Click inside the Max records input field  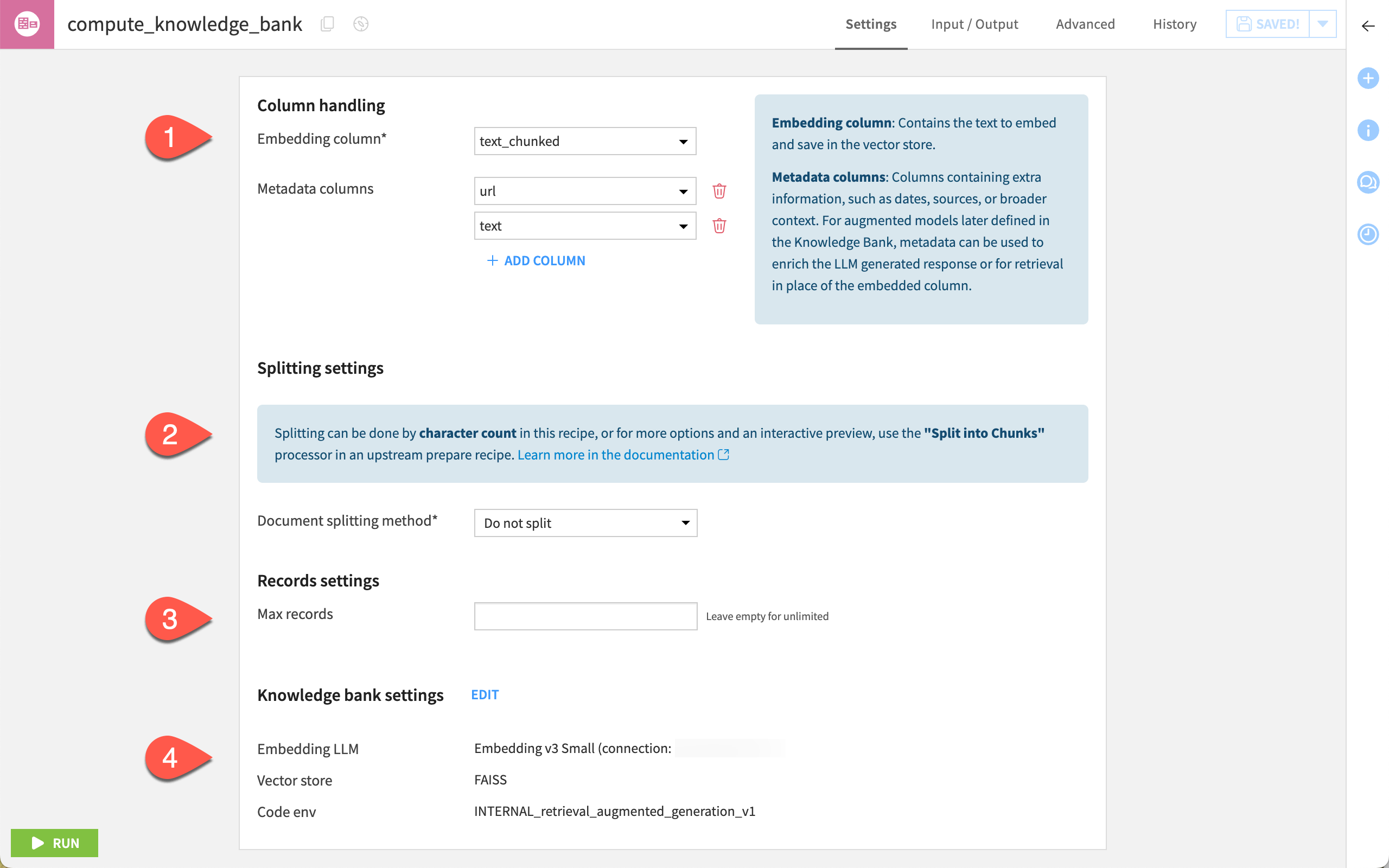point(585,615)
